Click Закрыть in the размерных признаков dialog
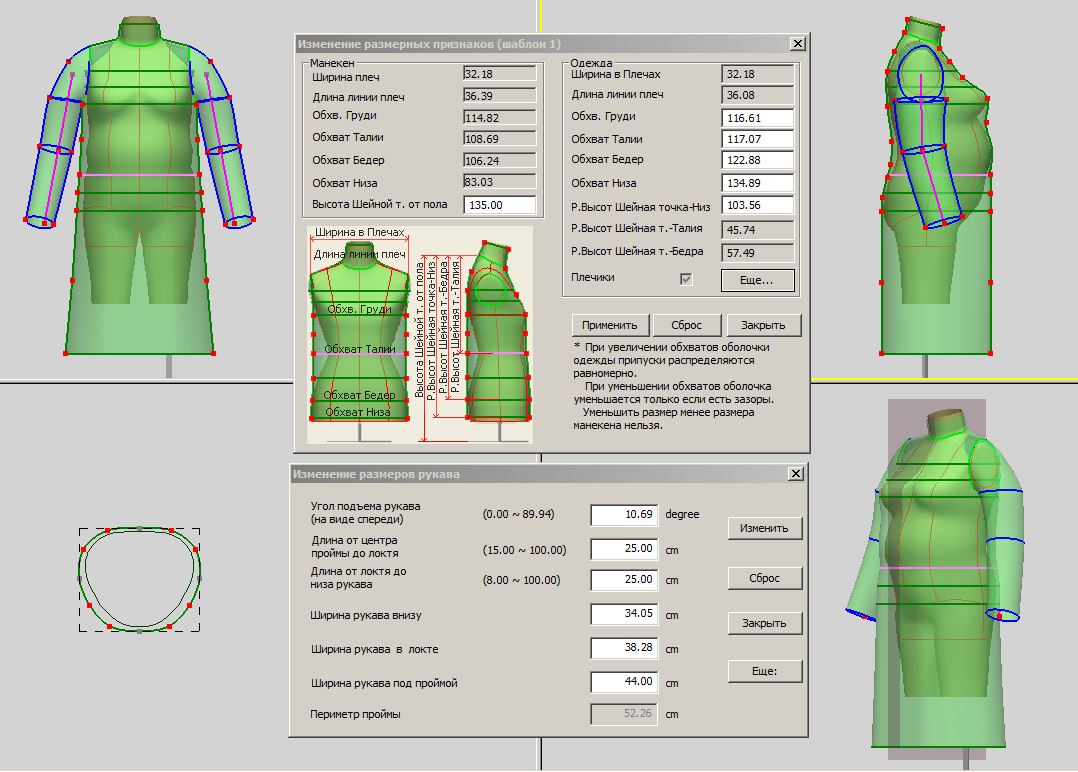1078x772 pixels. 762,325
